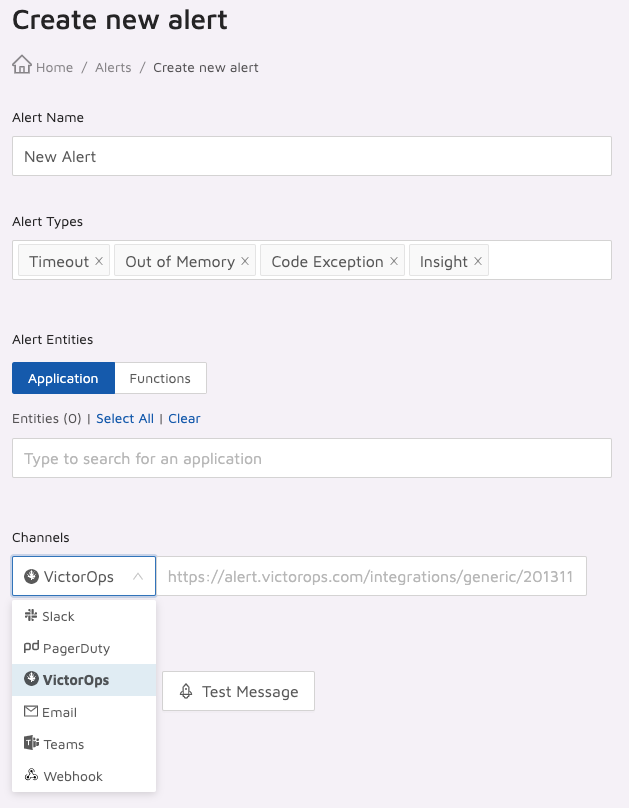
Task: Choose Slack from the channel list
Action: coord(84,616)
